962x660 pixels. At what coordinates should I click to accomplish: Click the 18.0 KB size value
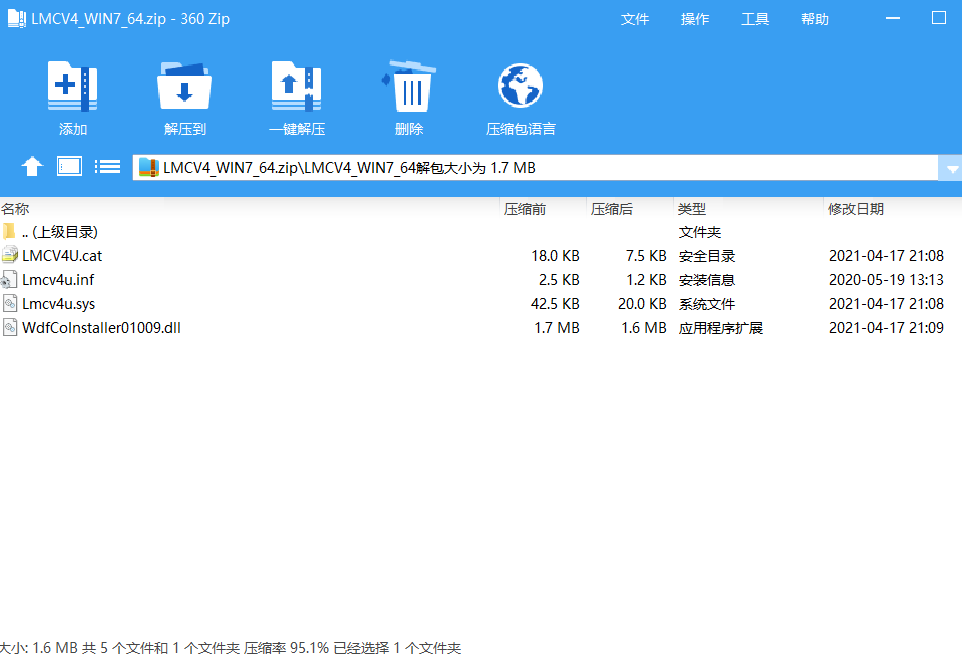(555, 256)
